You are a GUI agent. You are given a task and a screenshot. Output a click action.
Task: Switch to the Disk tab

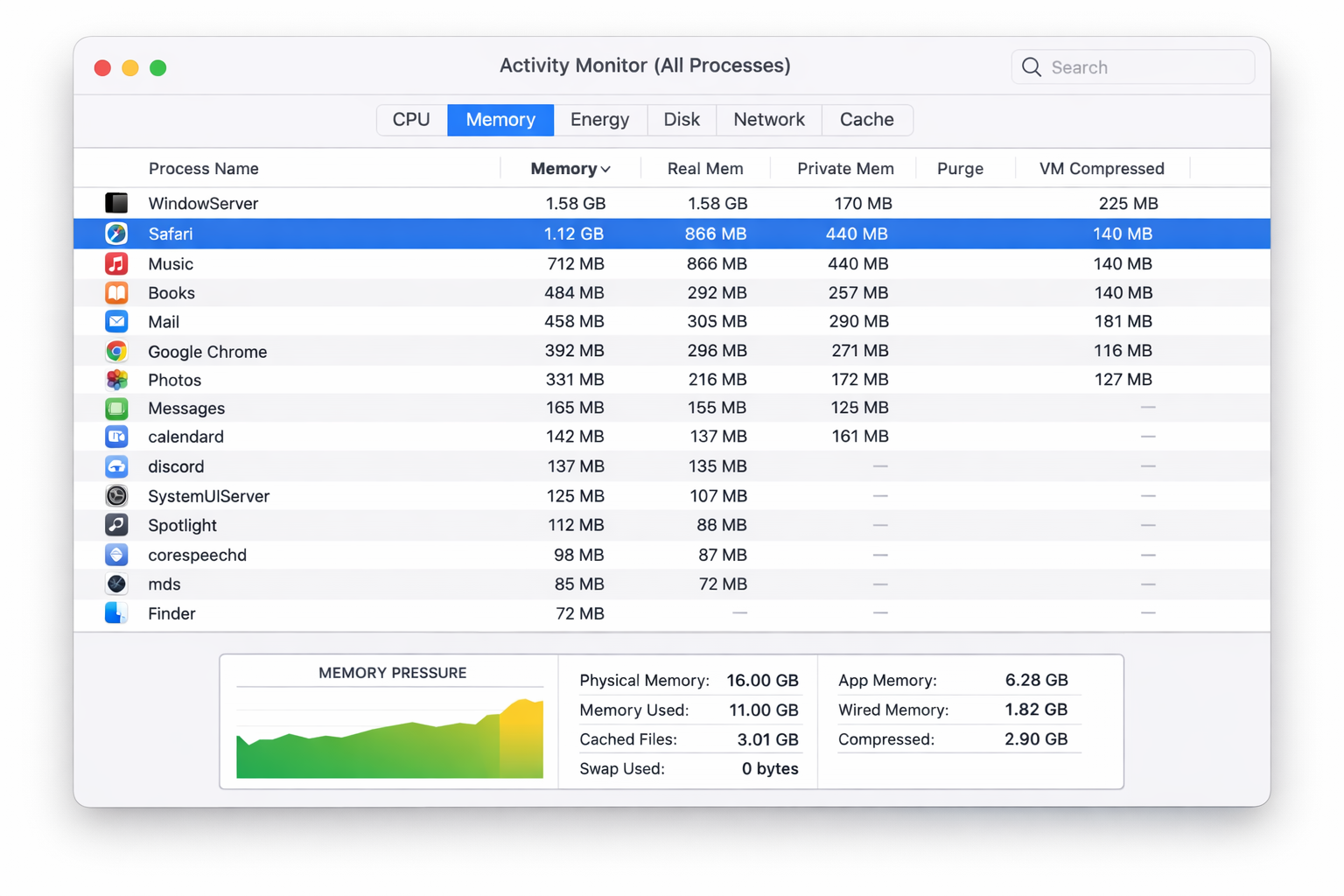(682, 120)
